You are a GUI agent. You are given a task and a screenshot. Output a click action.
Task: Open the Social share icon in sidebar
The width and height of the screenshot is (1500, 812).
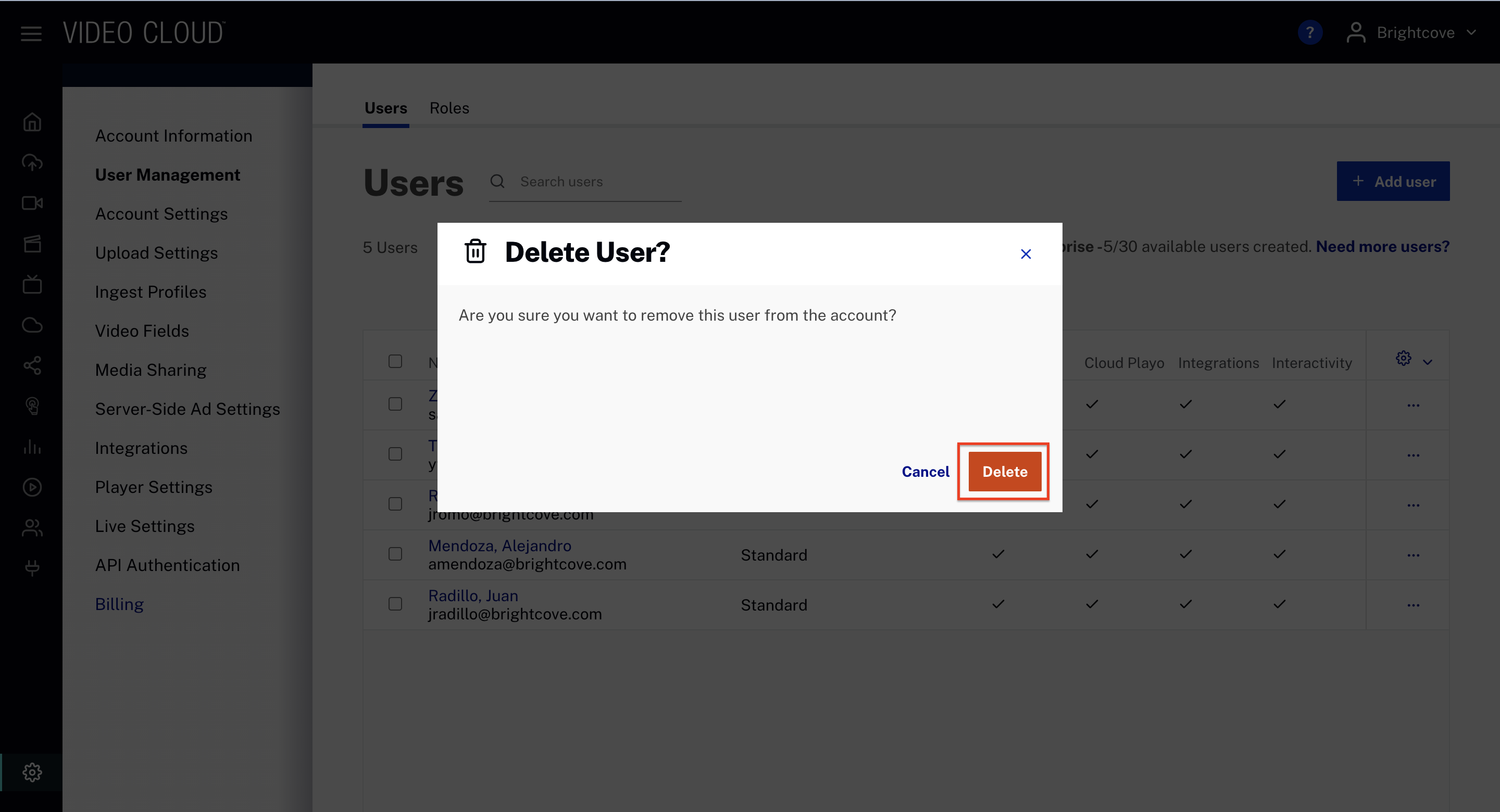click(32, 365)
